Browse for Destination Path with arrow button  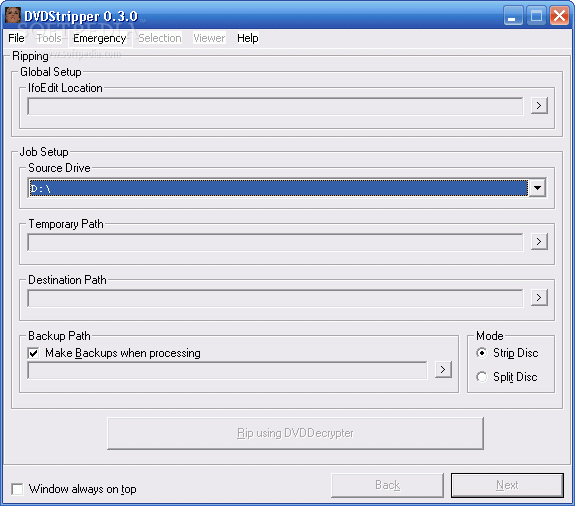click(539, 297)
